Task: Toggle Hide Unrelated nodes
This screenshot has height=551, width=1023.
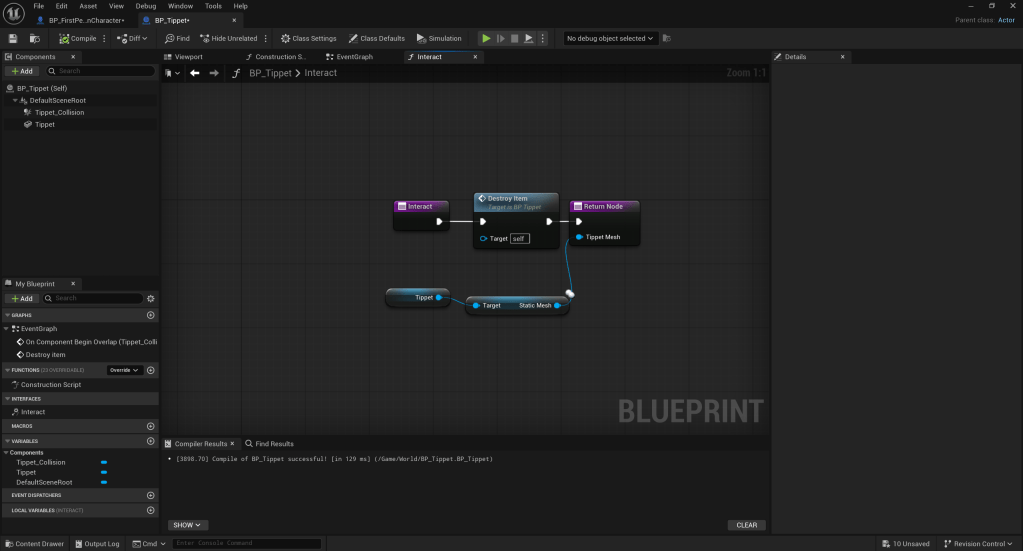Action: [228, 38]
